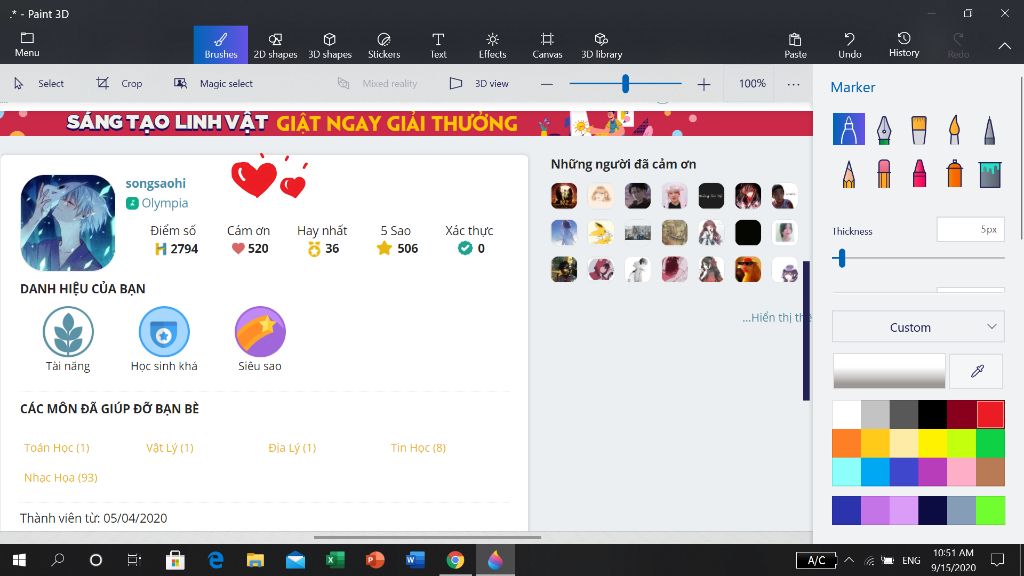Select the Oil brush
Viewport: 1024px width, 576px height.
tap(918, 129)
